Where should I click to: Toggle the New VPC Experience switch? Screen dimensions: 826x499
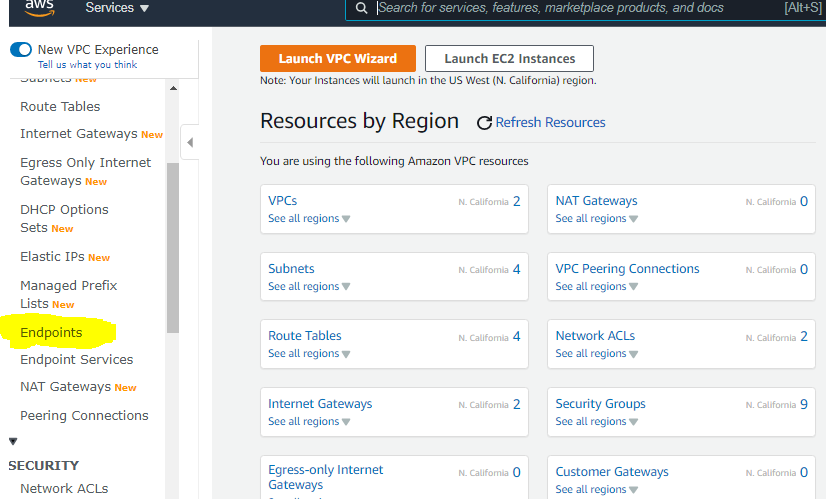point(21,50)
